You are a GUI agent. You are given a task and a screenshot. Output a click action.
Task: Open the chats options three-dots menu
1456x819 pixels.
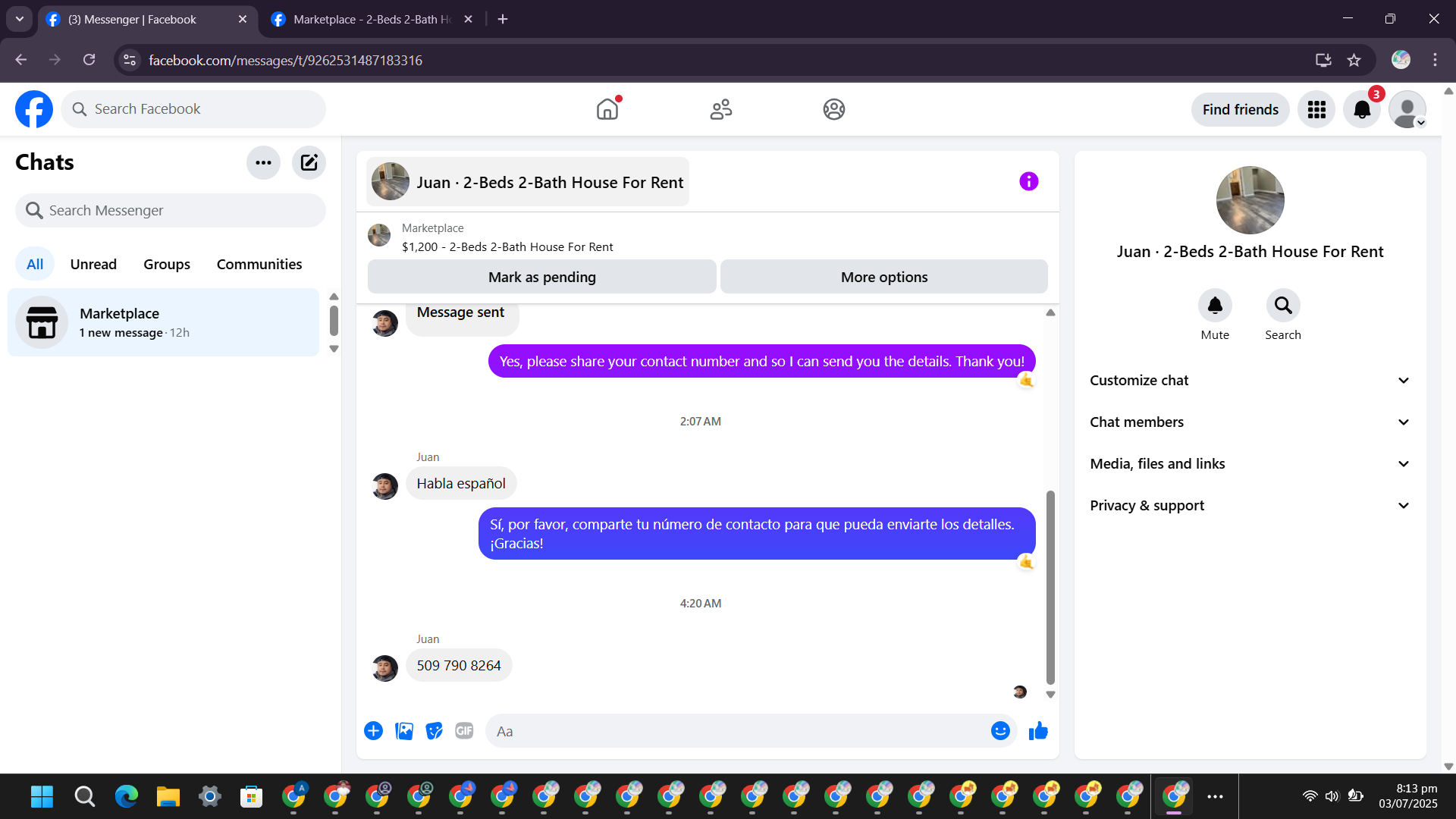[263, 162]
